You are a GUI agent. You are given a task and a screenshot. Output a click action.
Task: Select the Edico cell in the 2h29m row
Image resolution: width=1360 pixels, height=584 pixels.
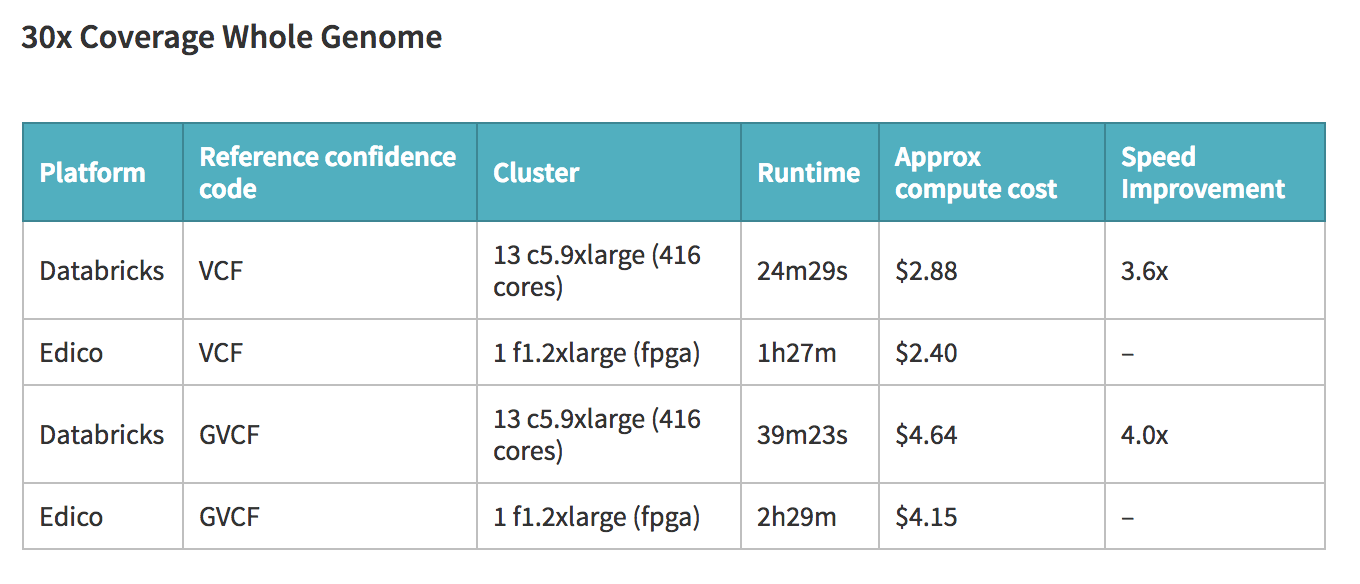71,517
